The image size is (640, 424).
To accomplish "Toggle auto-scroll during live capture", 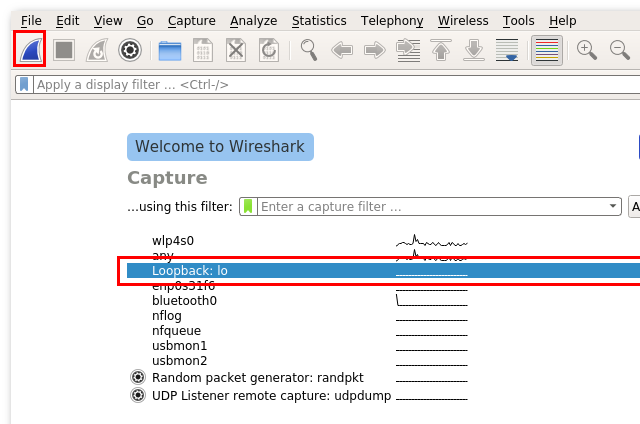I will click(x=508, y=49).
